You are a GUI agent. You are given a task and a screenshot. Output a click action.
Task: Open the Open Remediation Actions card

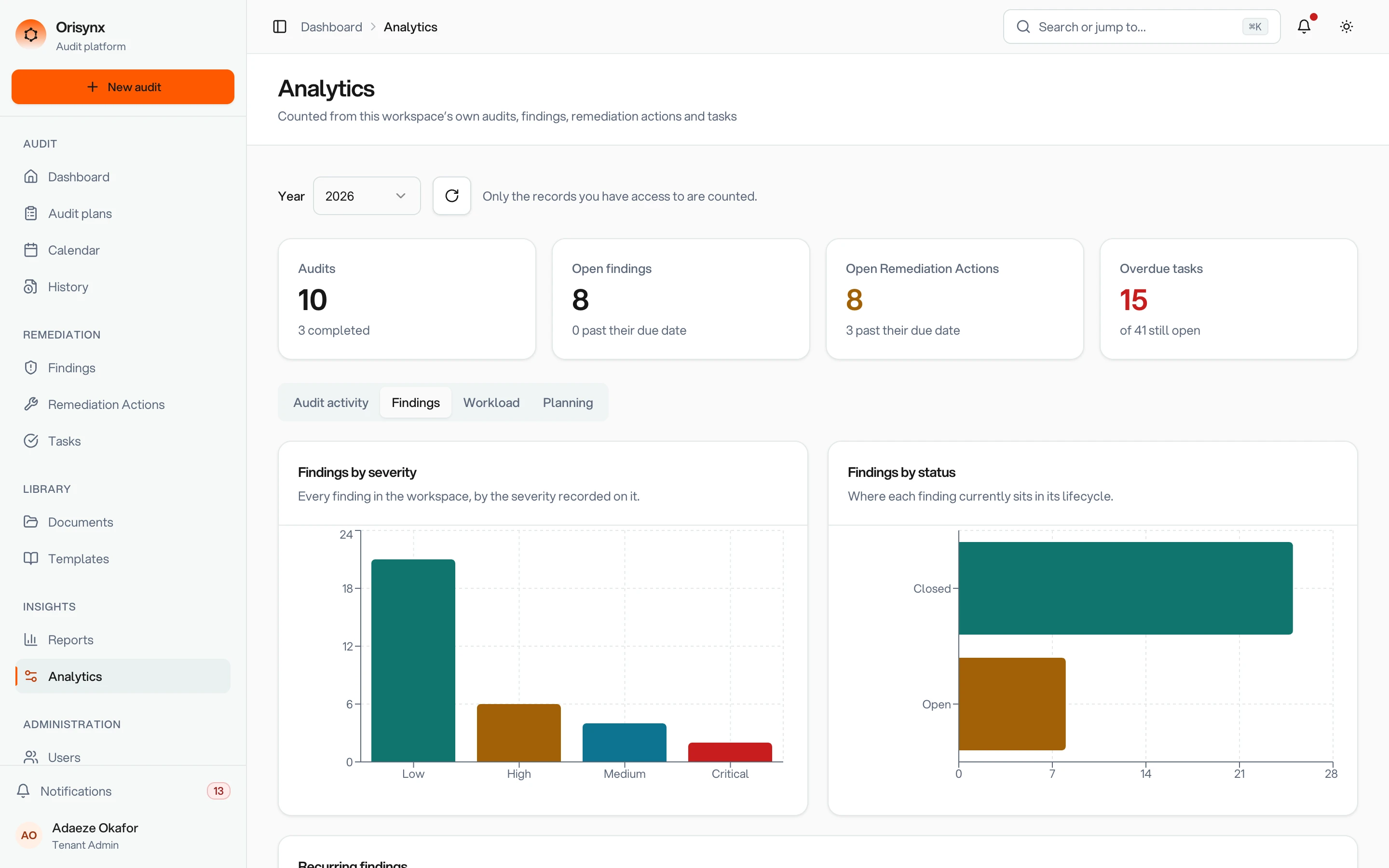click(x=954, y=299)
